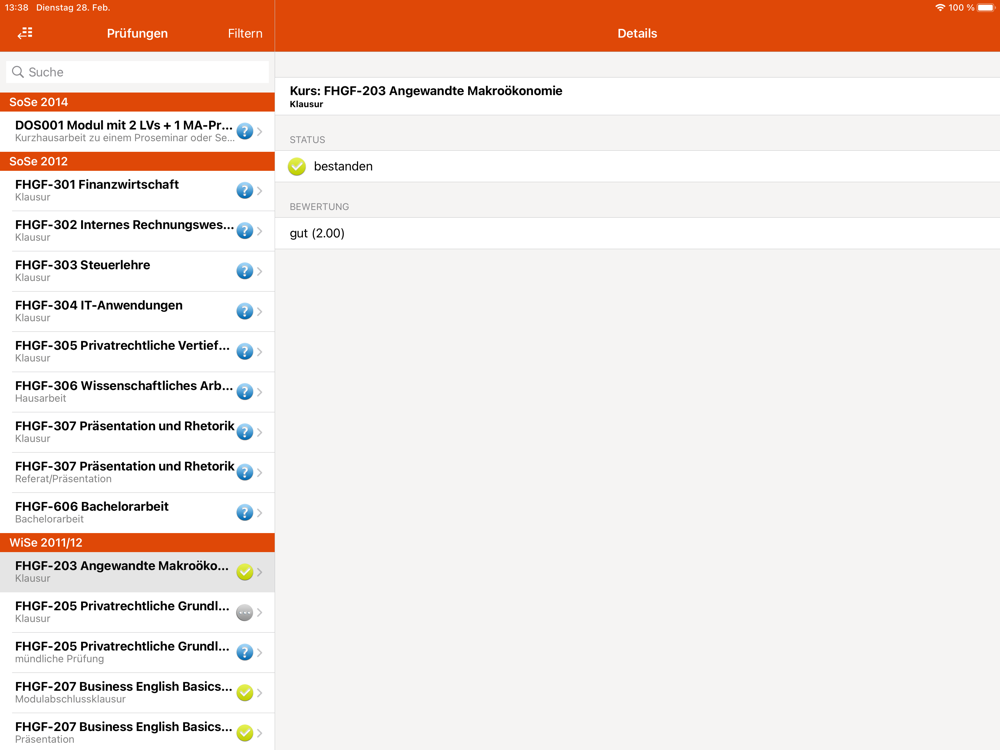Tap question-mark icon for FHGF-302 Internes Rechnungswesen
Screen dimensions: 1000x750
pyautogui.click(x=245, y=231)
